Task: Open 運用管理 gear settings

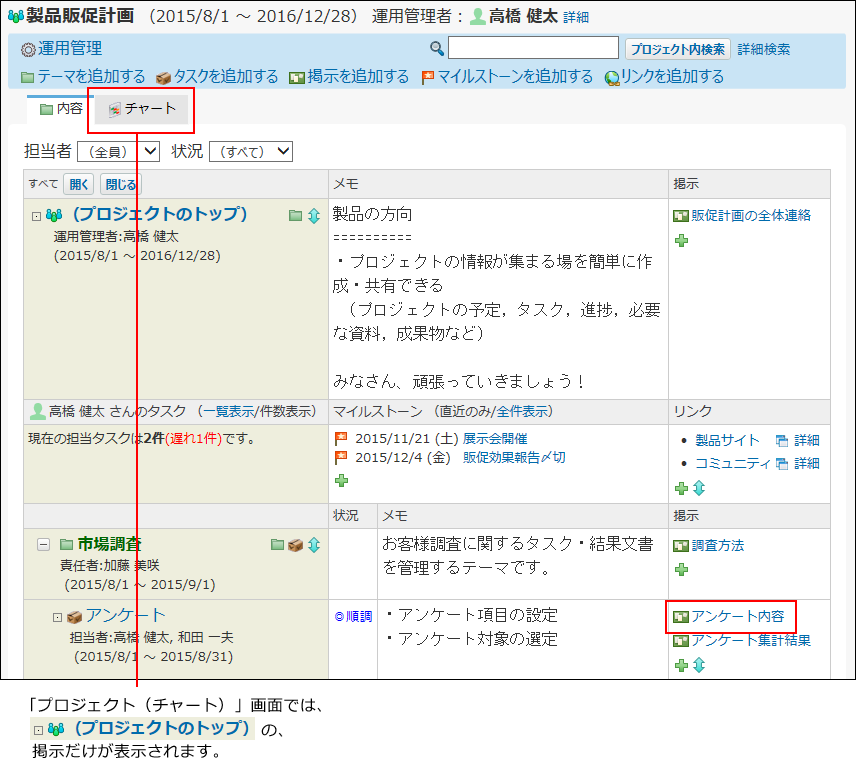Action: pyautogui.click(x=61, y=49)
